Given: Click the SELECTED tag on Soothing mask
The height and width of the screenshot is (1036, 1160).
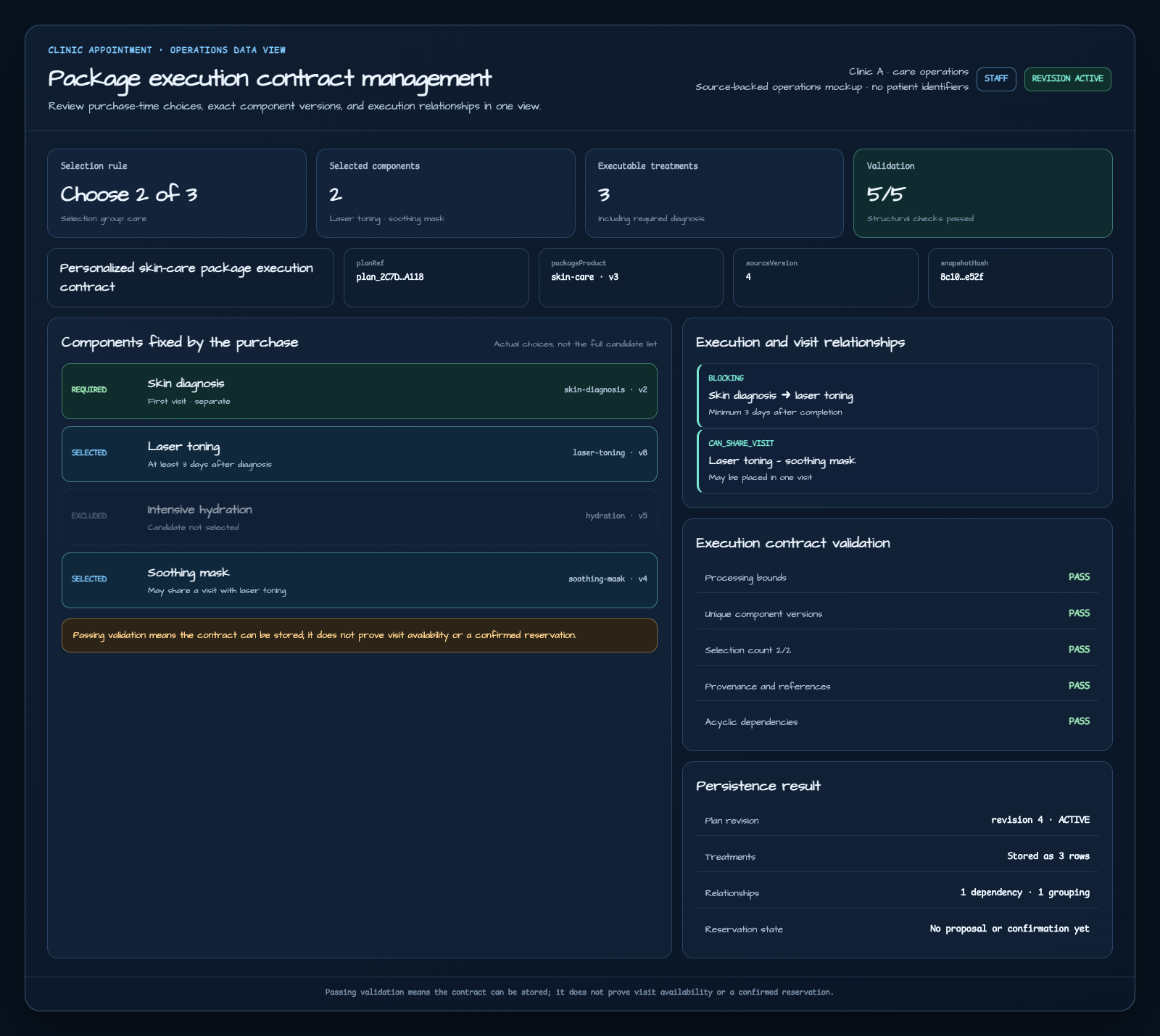Looking at the screenshot, I should coord(89,579).
